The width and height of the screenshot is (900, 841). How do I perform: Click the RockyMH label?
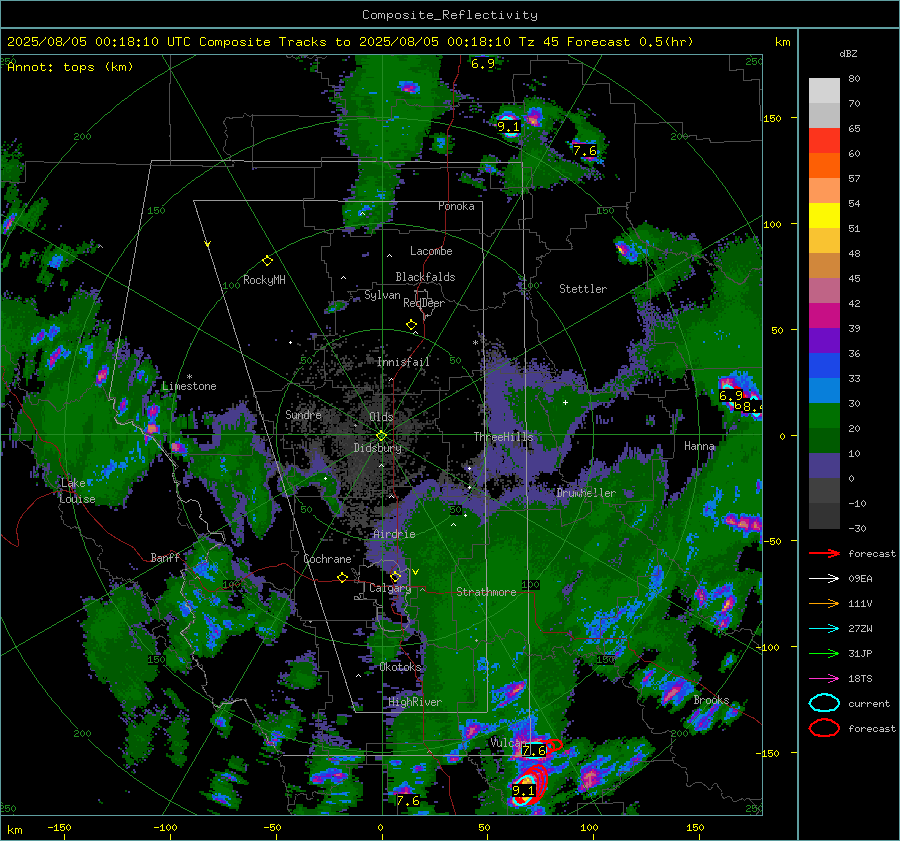tap(264, 280)
